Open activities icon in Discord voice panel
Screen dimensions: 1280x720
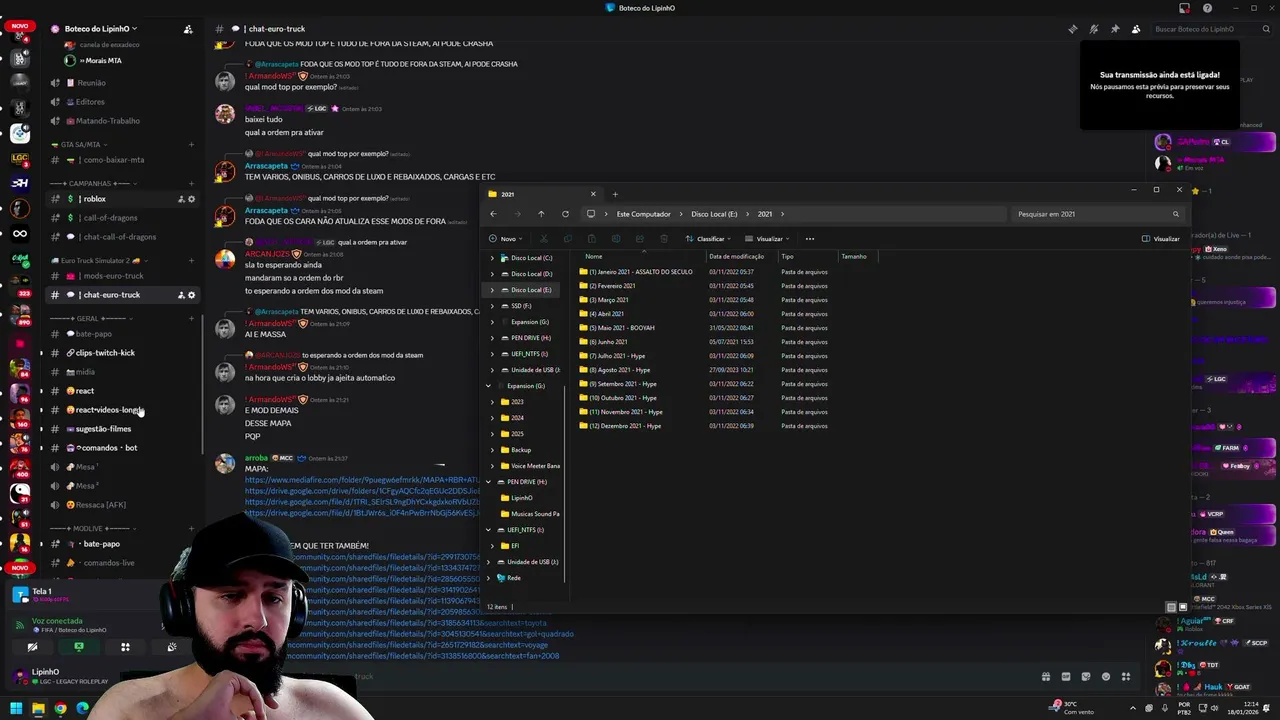coord(125,647)
